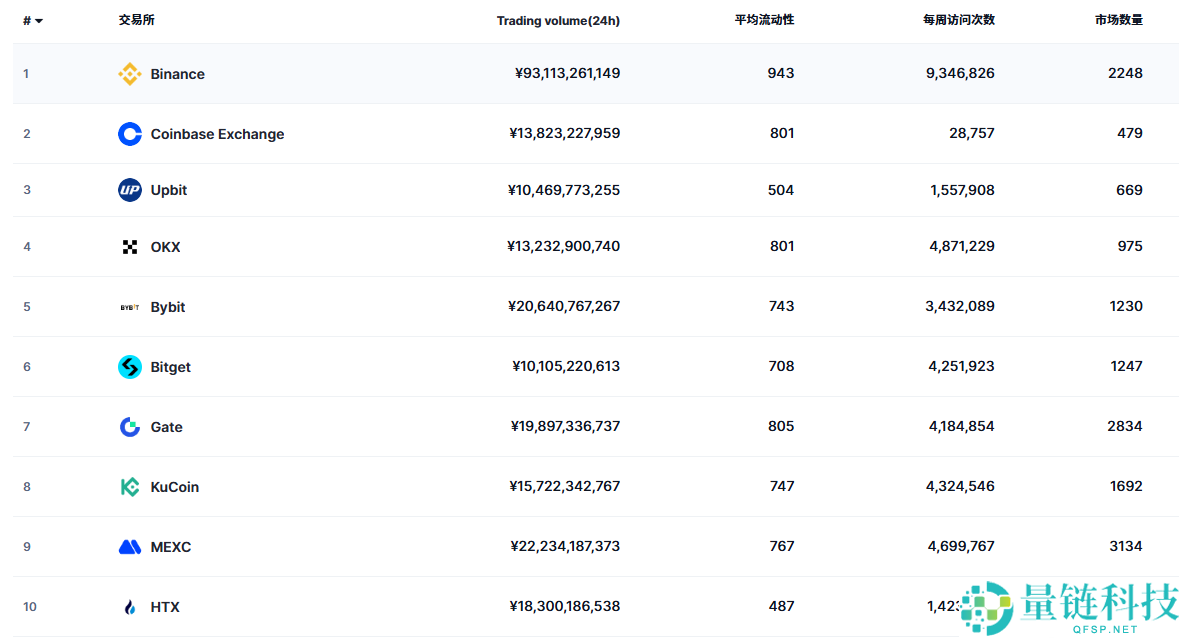1179x640 pixels.
Task: Click the Binance logo icon
Action: [x=129, y=74]
